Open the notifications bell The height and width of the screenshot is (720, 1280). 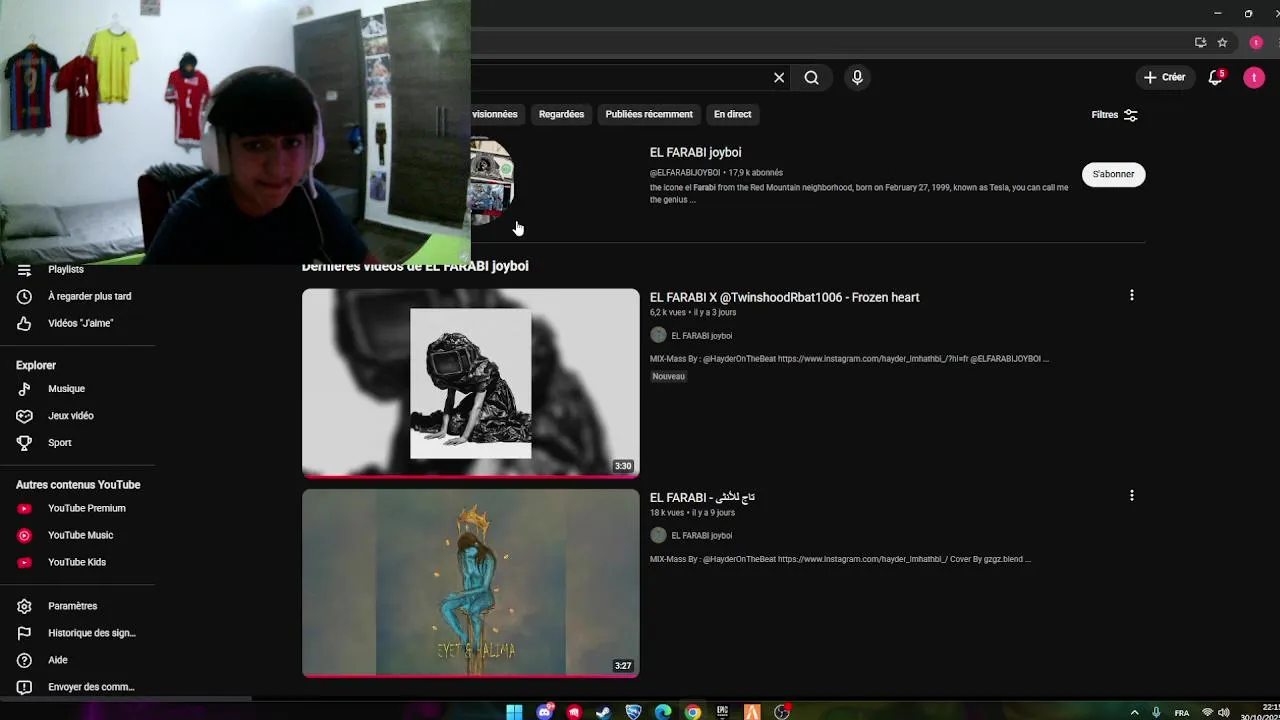[x=1215, y=77]
